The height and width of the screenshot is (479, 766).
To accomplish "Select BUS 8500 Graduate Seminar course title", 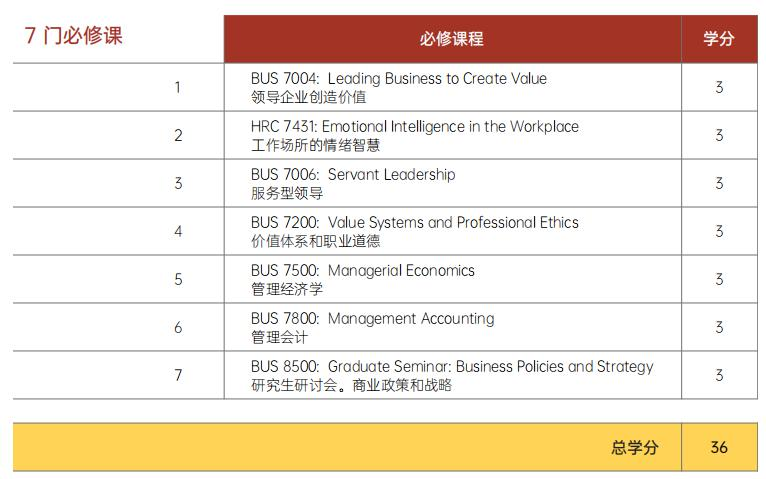I will click(x=452, y=366).
